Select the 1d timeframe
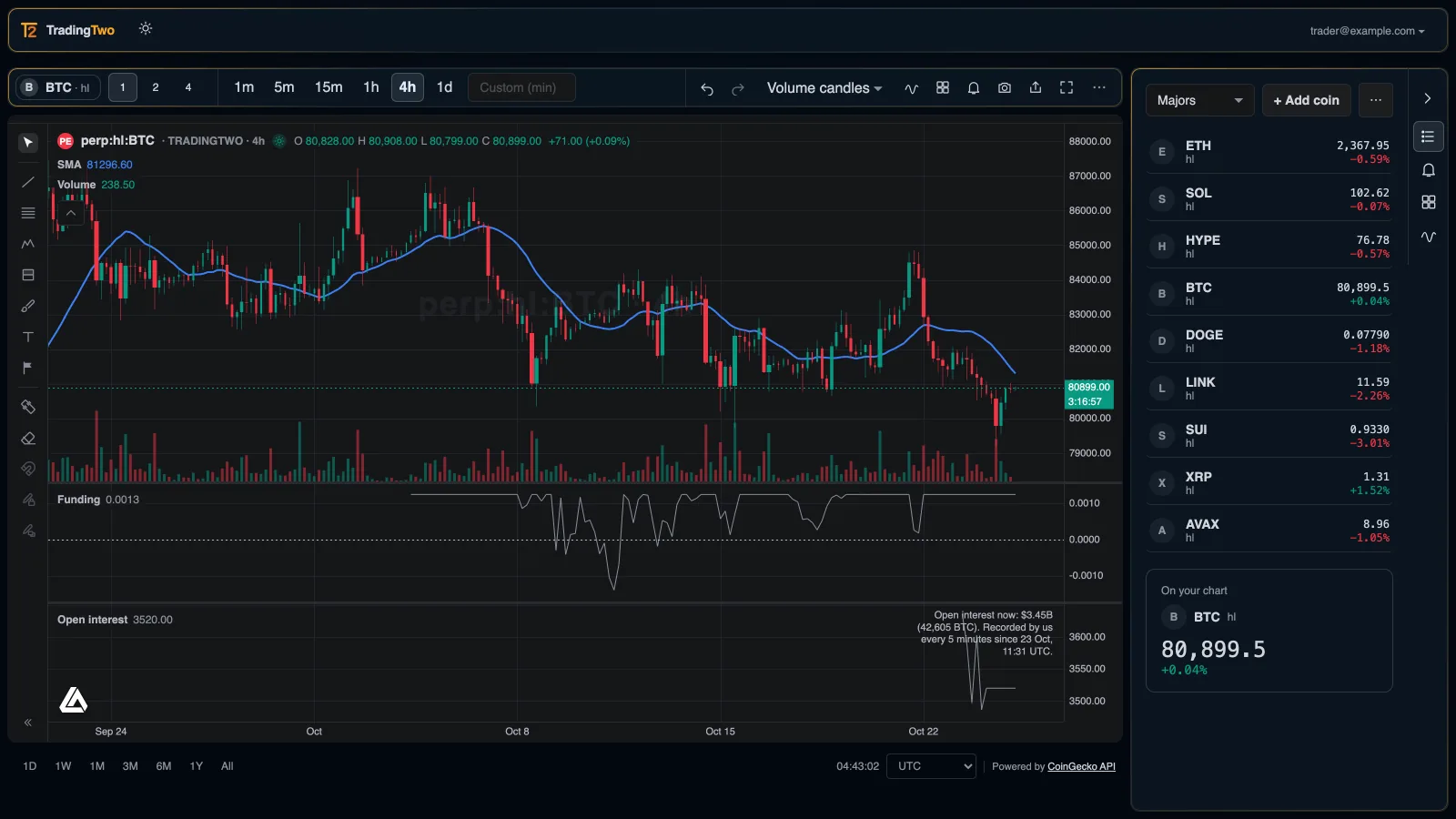The height and width of the screenshot is (819, 1456). [444, 87]
